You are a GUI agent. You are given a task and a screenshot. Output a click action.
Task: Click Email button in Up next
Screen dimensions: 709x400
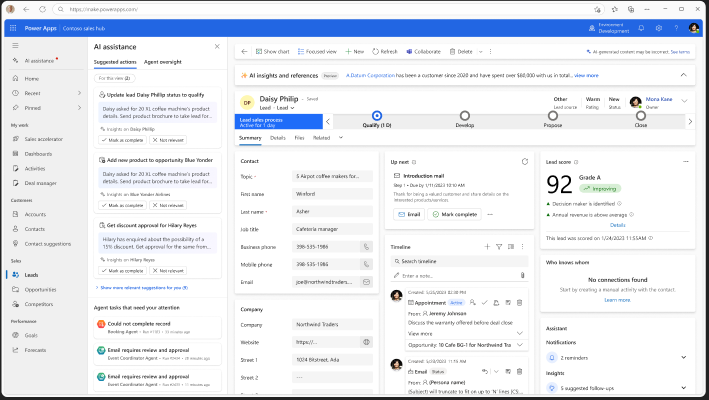point(409,214)
